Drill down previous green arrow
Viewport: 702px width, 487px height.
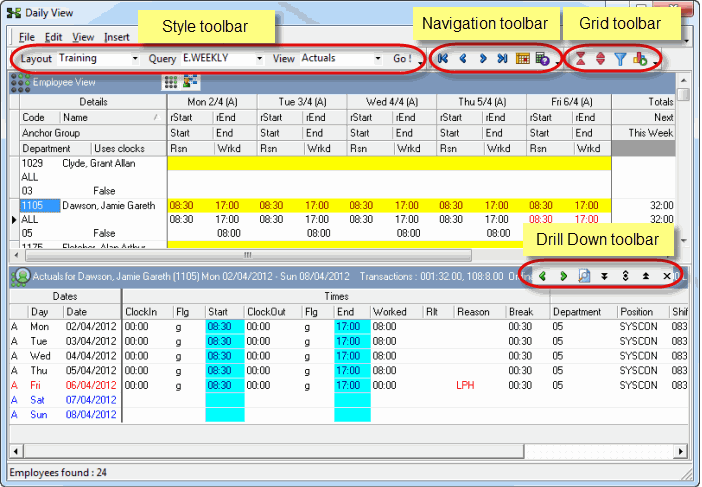[543, 276]
